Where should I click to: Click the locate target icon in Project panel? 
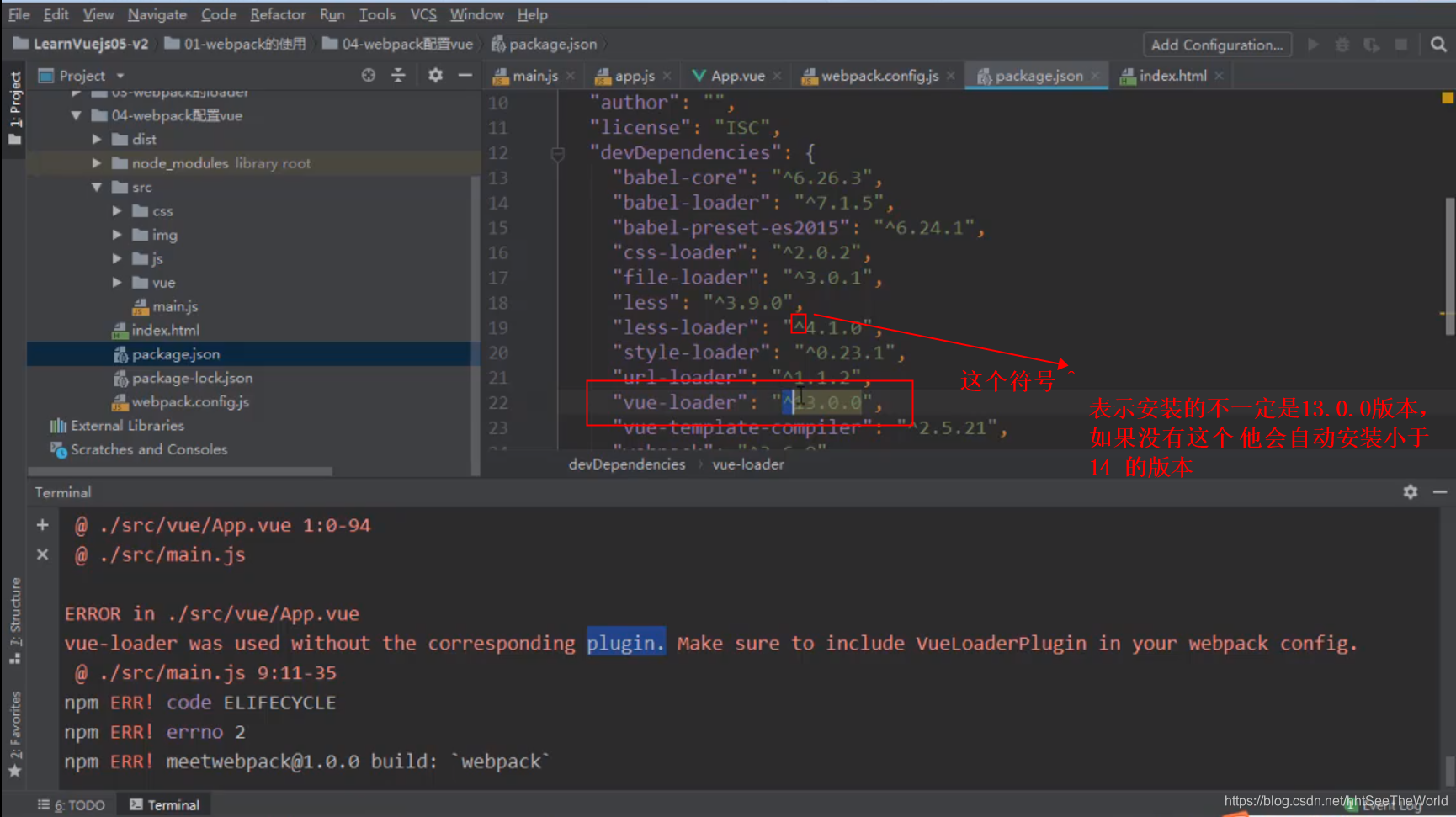pyautogui.click(x=369, y=76)
